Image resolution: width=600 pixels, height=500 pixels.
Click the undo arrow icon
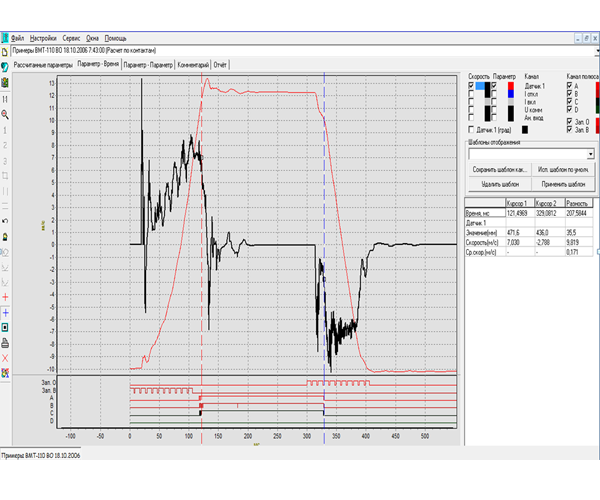tap(5, 221)
